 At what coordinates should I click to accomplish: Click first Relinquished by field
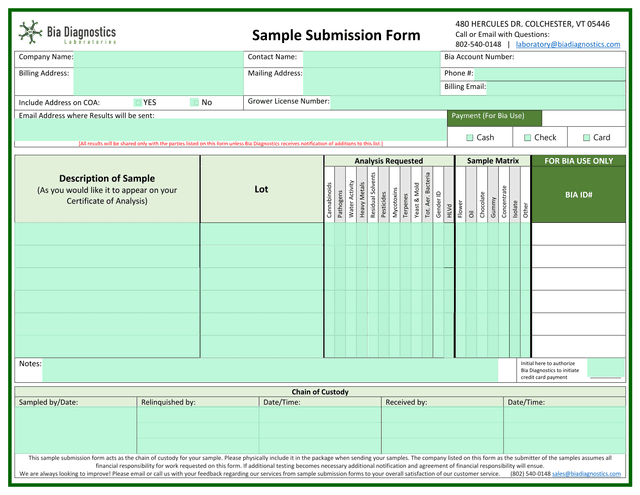(198, 415)
